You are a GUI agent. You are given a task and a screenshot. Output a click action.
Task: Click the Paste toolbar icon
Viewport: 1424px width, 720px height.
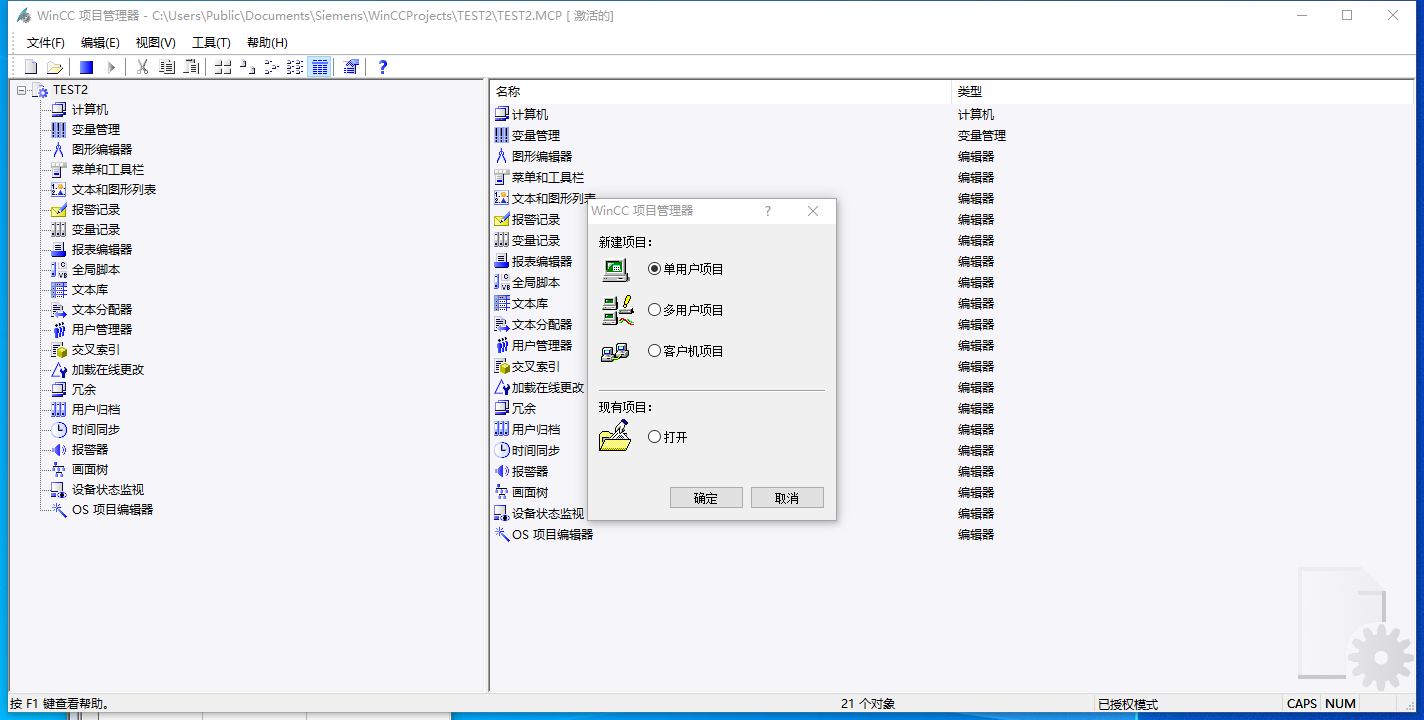(190, 67)
